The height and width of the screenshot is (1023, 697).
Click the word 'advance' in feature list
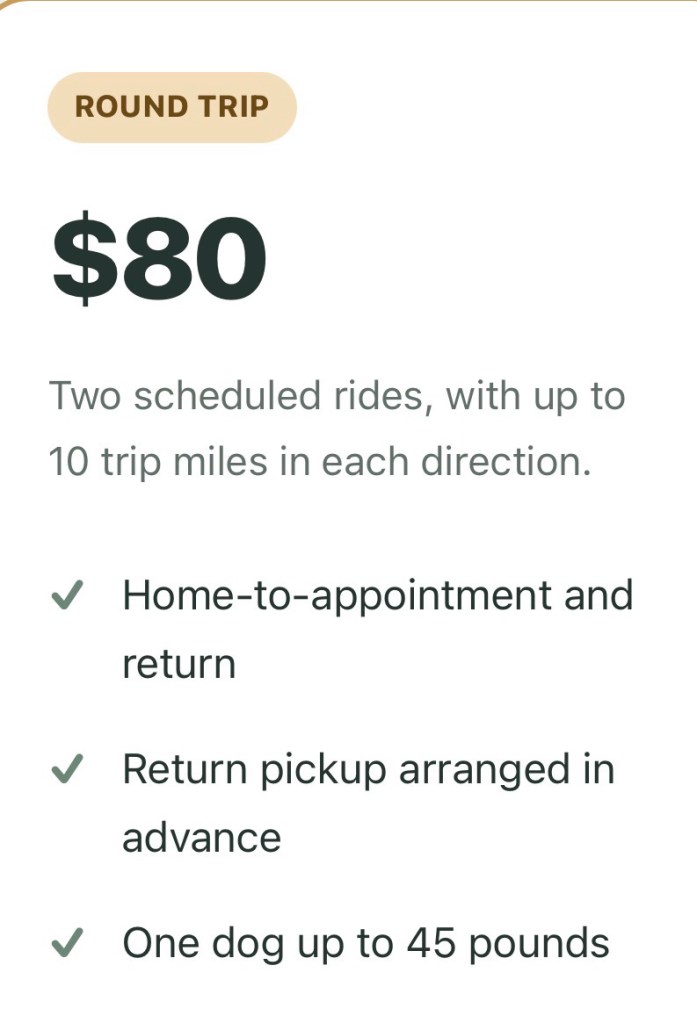pyautogui.click(x=202, y=838)
